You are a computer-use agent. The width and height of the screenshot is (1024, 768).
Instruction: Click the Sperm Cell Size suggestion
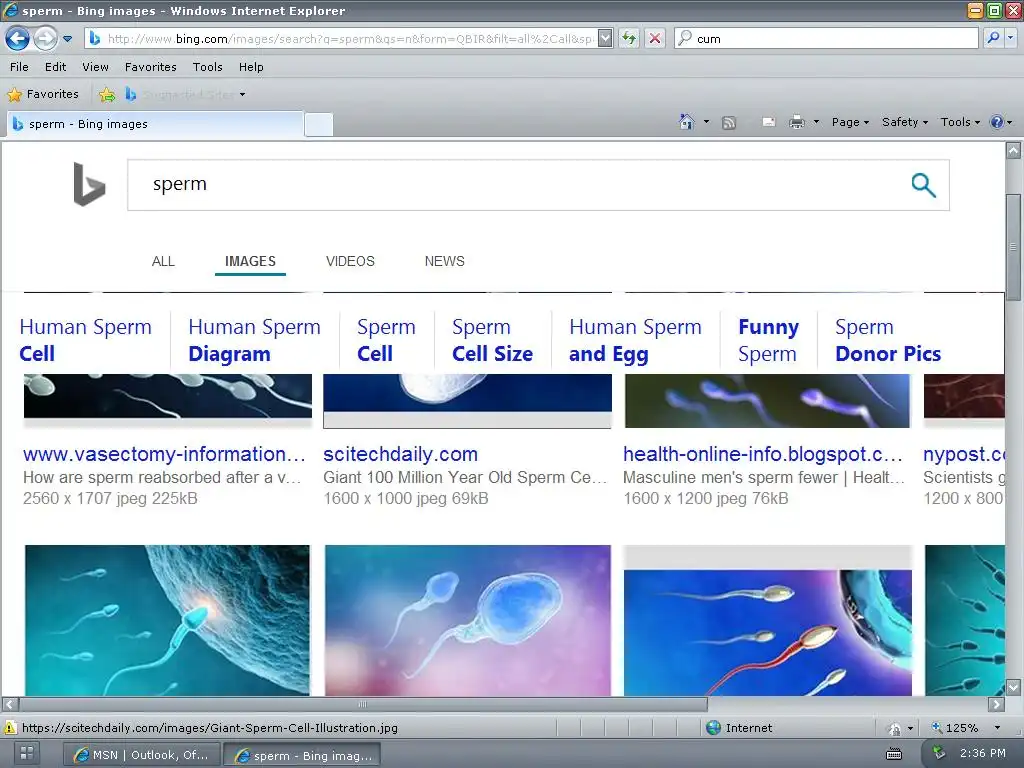492,340
